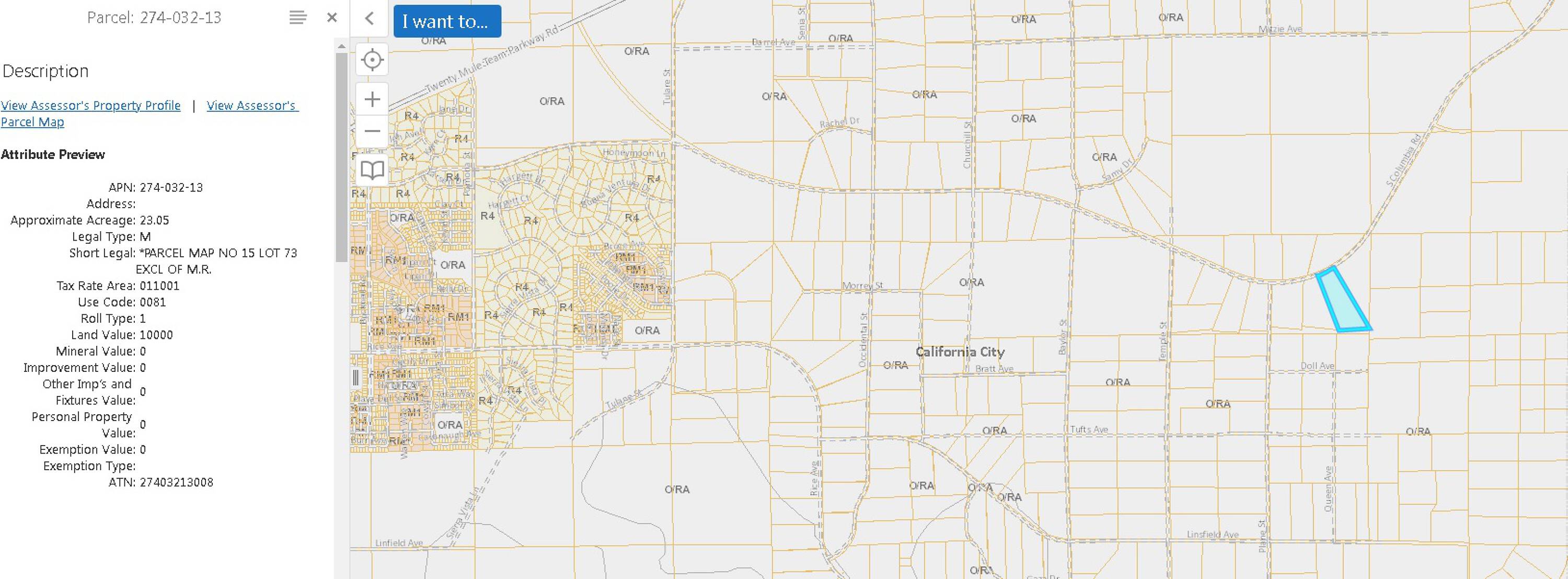Click the Description section heading

point(45,71)
